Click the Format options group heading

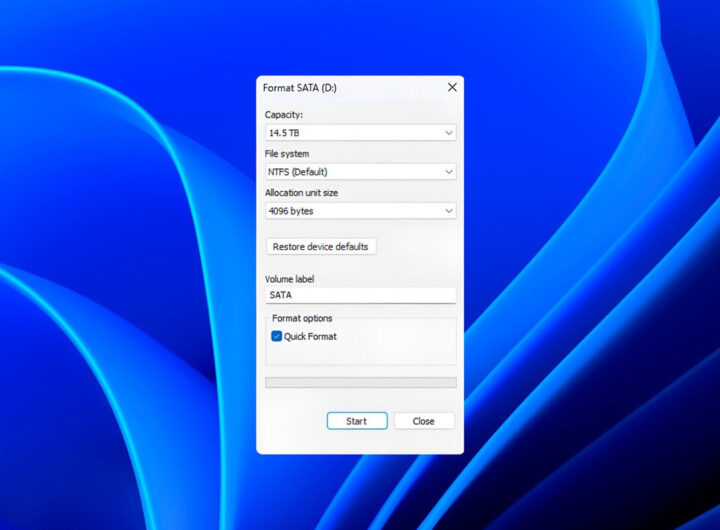coord(302,318)
